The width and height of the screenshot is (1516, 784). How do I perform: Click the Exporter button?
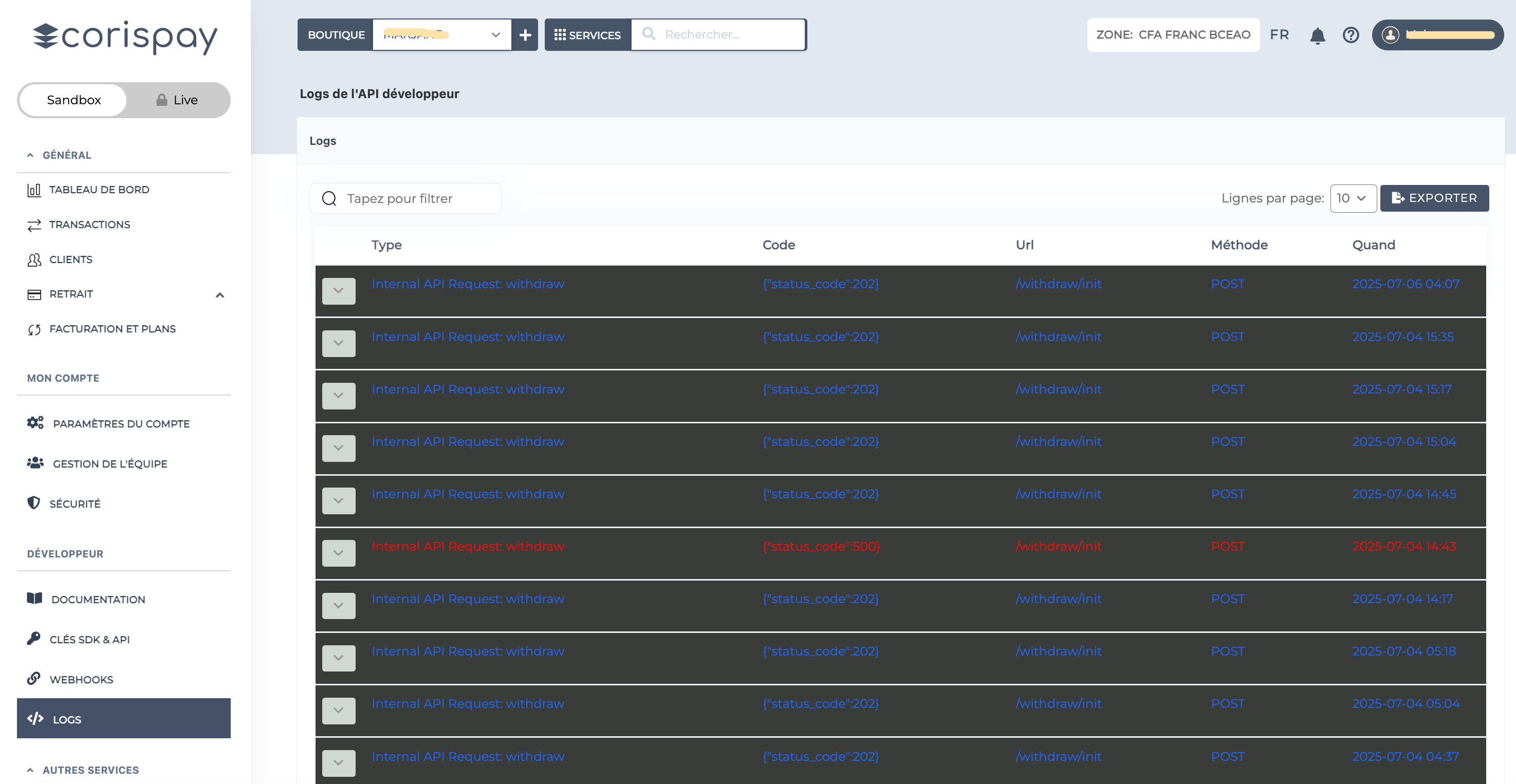click(x=1434, y=198)
